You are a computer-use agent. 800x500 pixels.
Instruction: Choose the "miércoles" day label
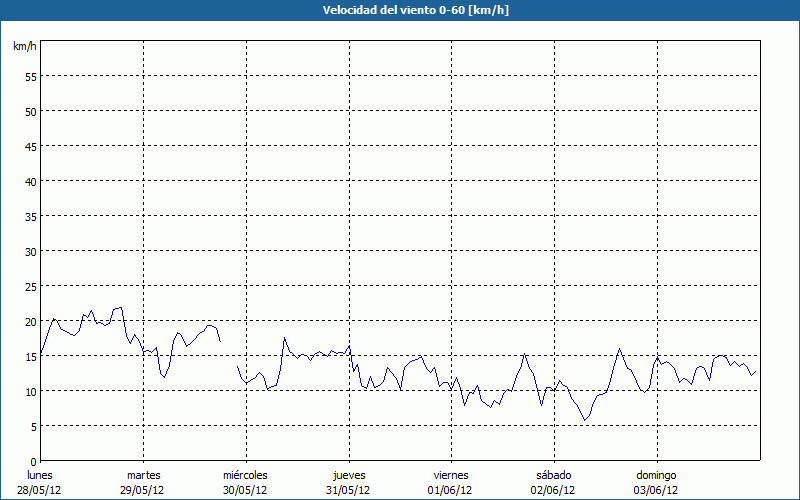point(245,475)
